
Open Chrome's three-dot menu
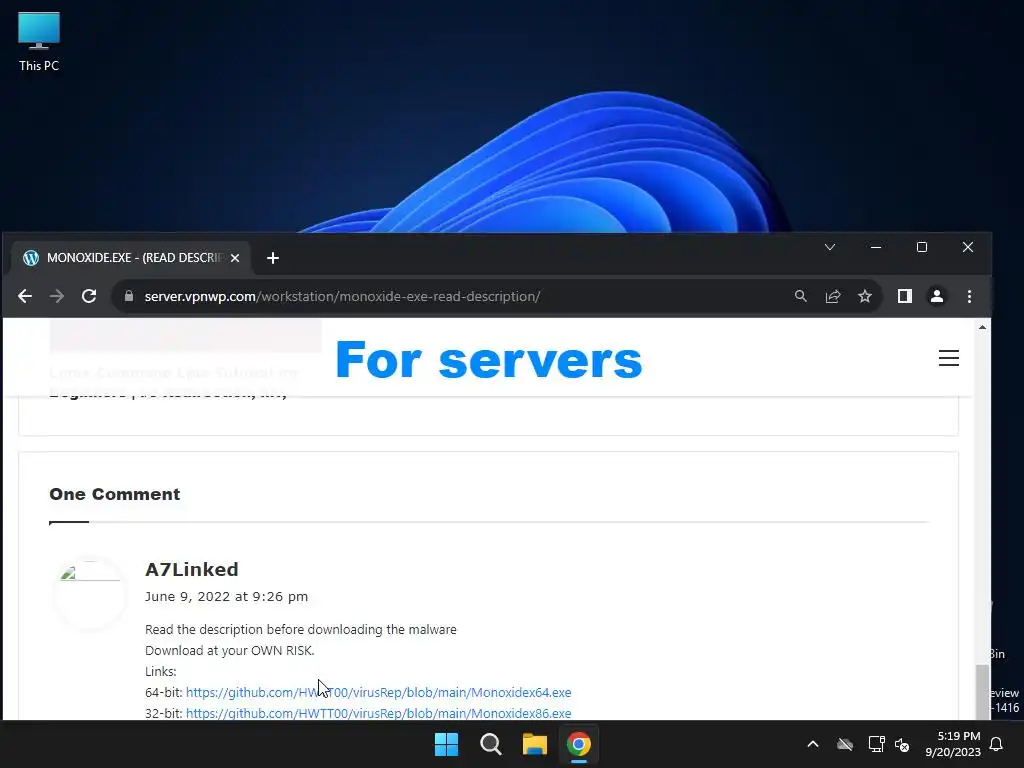click(969, 296)
